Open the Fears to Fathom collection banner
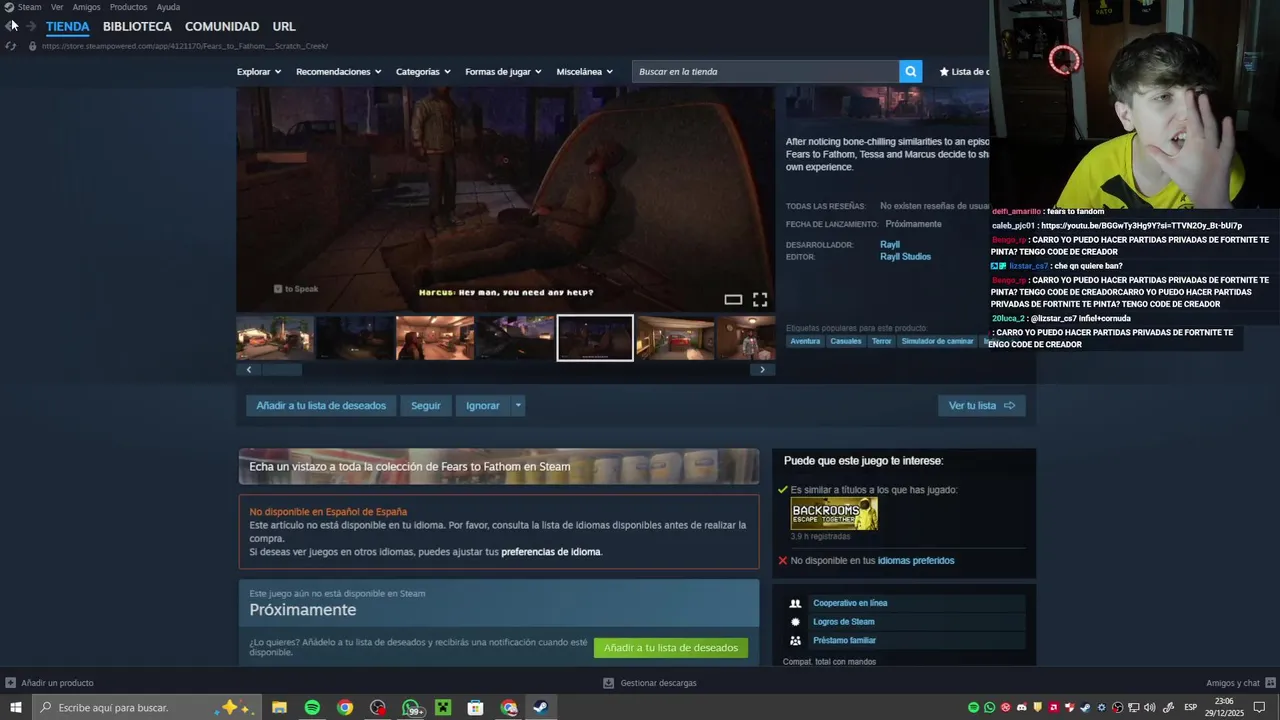The width and height of the screenshot is (1280, 720). pos(499,466)
